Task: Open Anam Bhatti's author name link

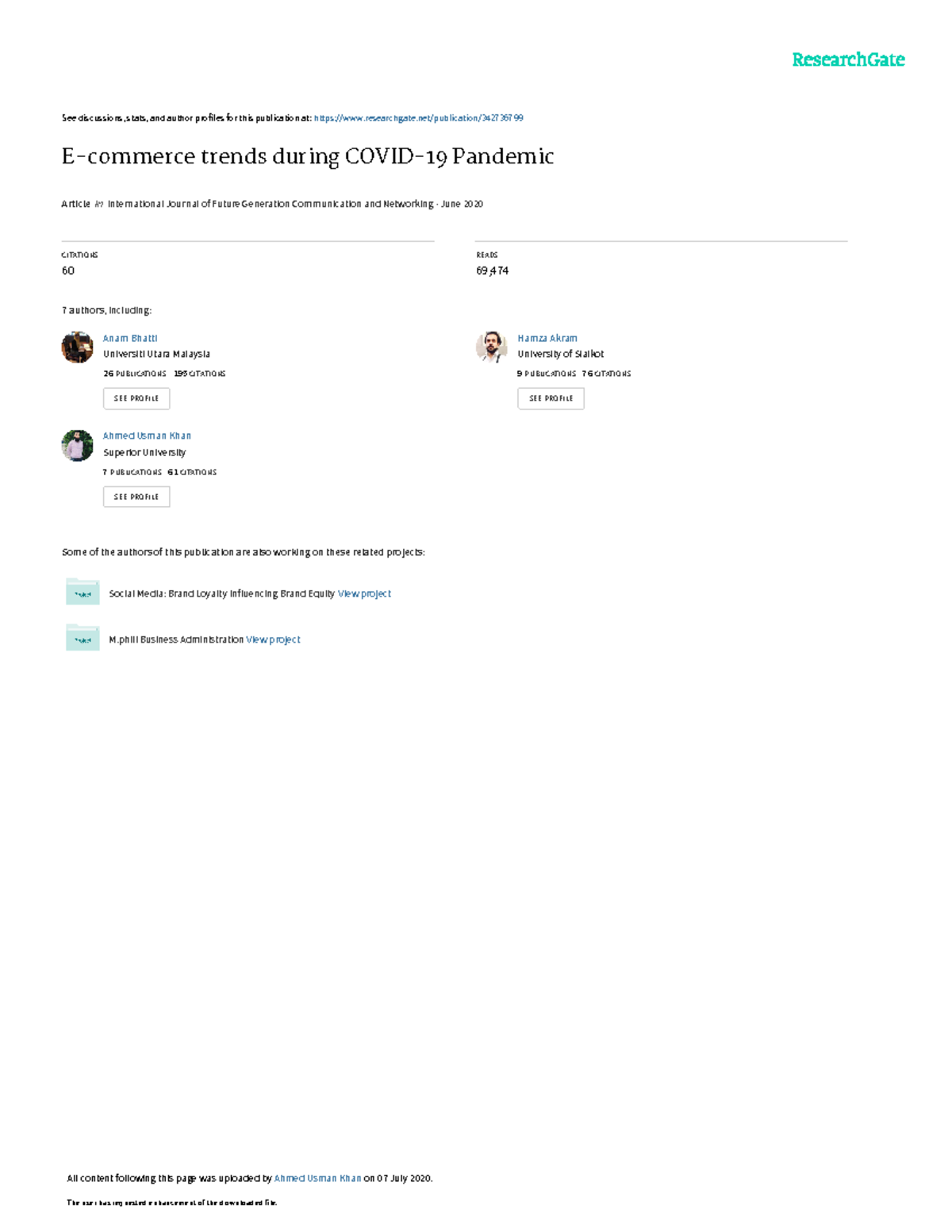Action: coord(130,338)
